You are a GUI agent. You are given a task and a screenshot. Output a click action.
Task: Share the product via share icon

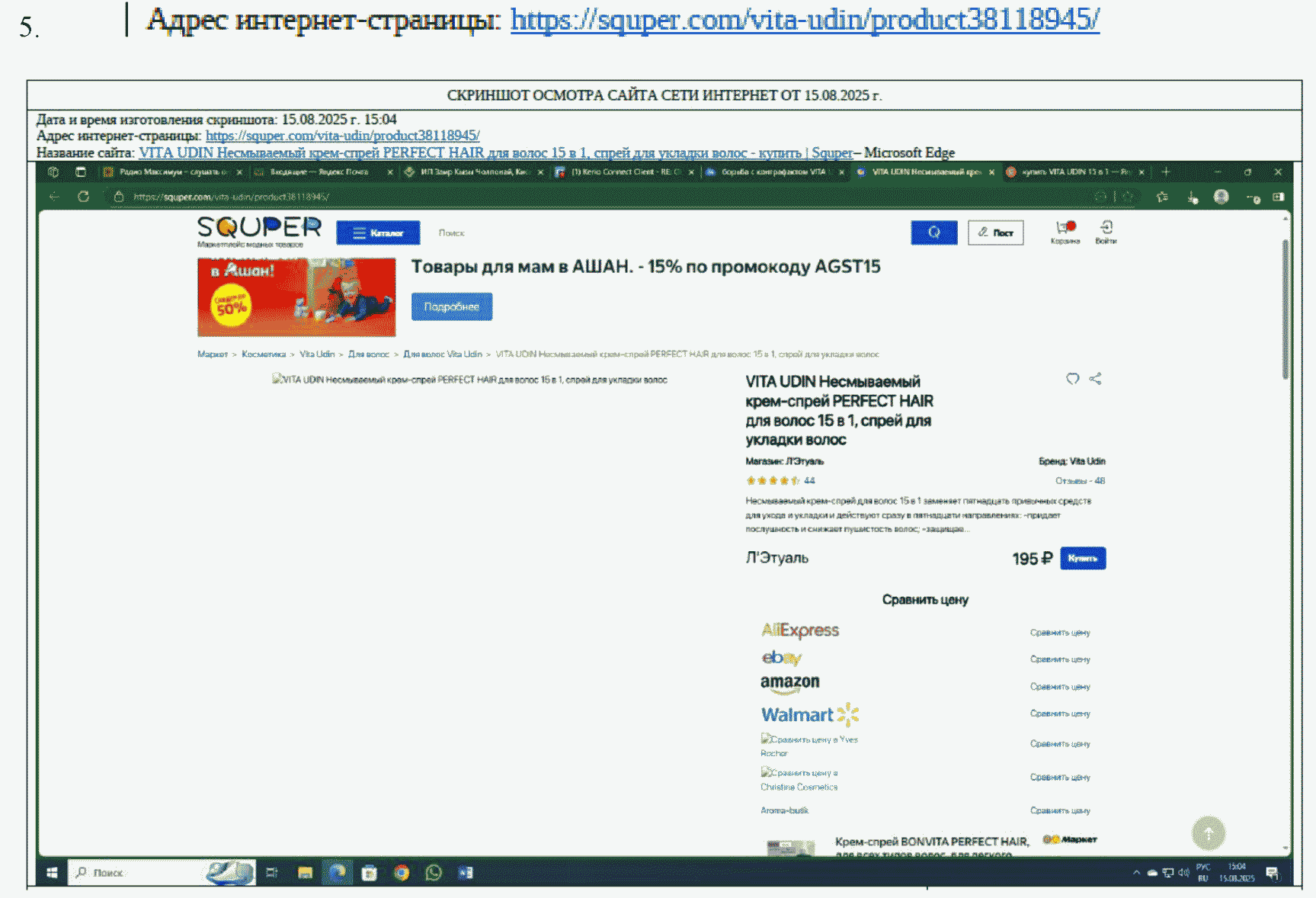tap(1095, 379)
